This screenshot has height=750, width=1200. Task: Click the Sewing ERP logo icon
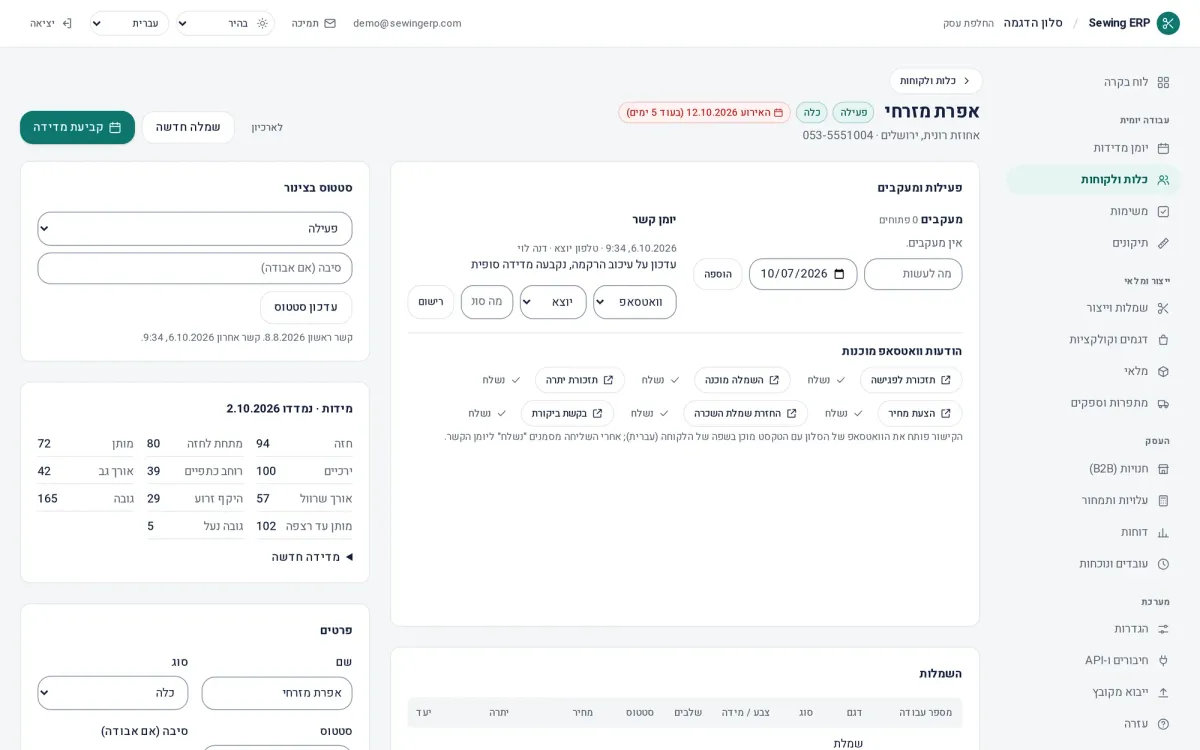pos(1168,23)
